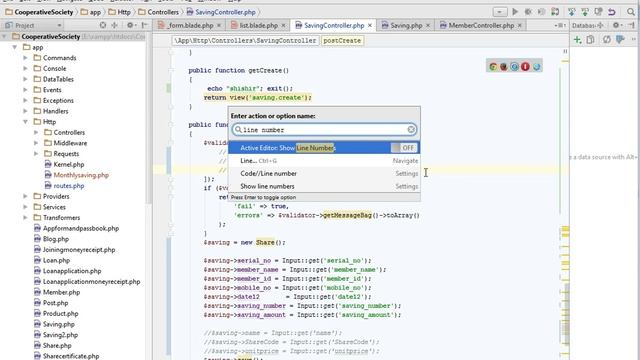Open Kernel.php in project tree

tap(69, 164)
